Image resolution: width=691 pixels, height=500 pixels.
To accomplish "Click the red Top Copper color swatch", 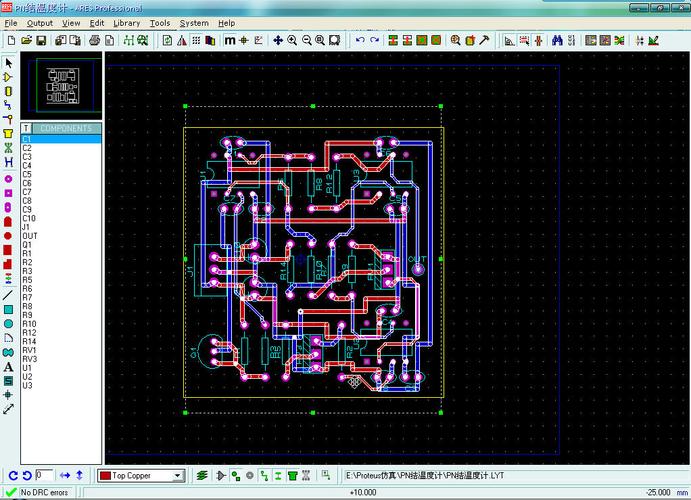I will click(105, 476).
